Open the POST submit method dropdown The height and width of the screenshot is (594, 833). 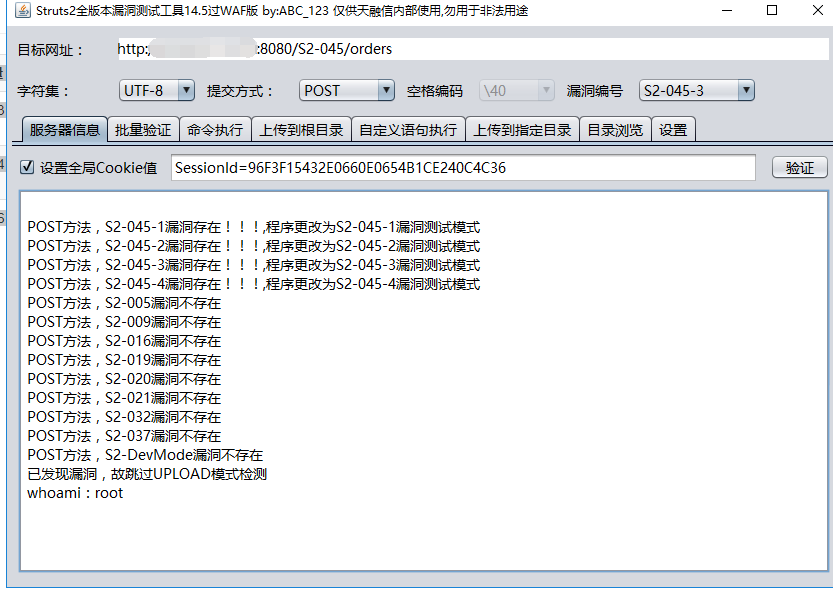(x=346, y=90)
